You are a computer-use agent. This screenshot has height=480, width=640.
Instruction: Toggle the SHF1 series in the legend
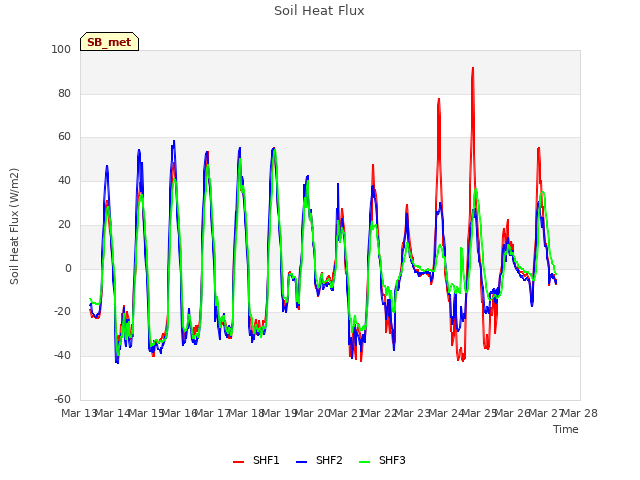(256, 460)
